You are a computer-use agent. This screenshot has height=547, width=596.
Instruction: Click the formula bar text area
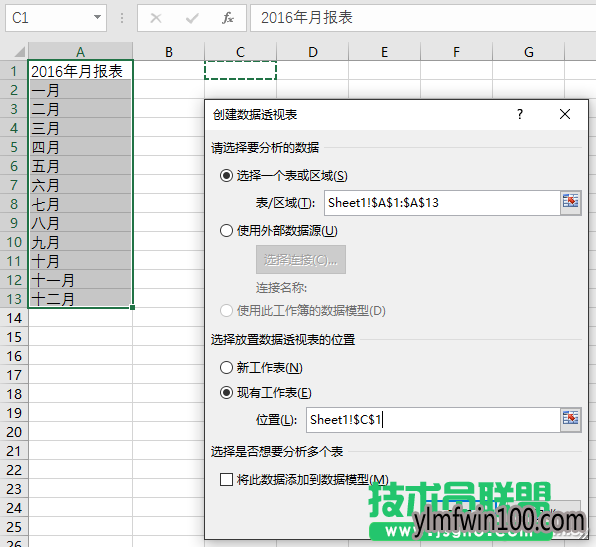pyautogui.click(x=423, y=18)
